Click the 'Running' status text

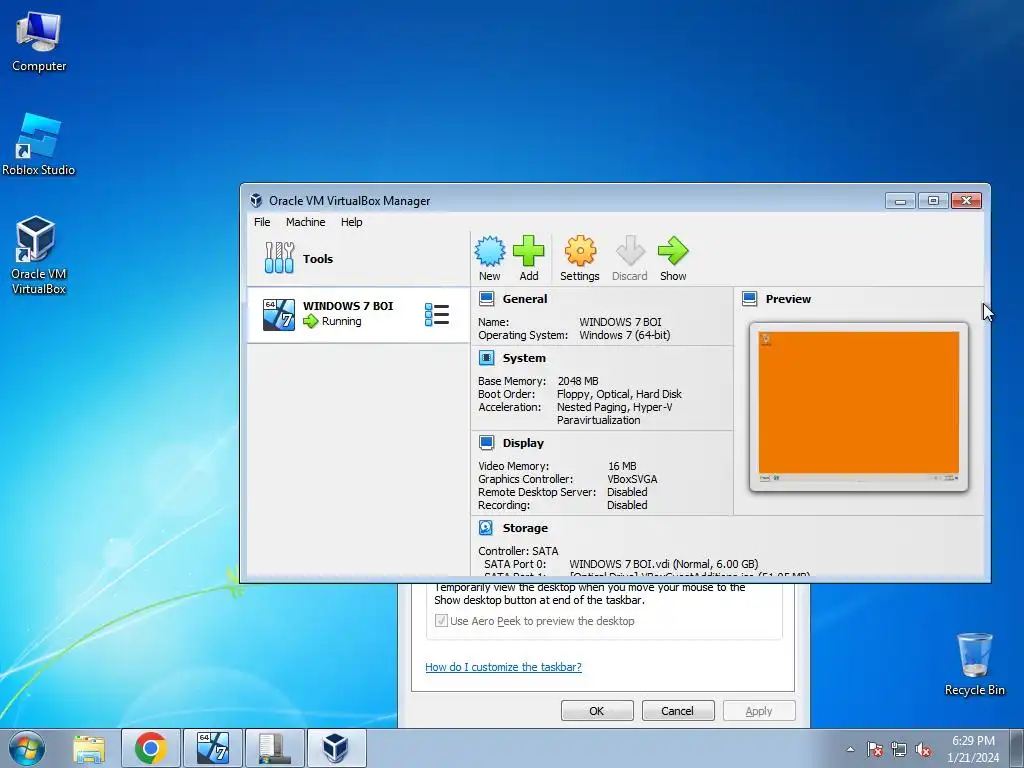[x=341, y=321]
